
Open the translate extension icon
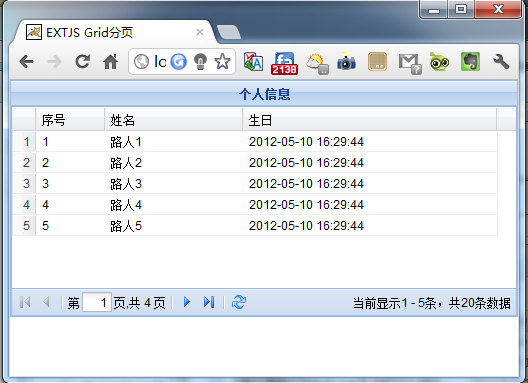click(x=254, y=62)
